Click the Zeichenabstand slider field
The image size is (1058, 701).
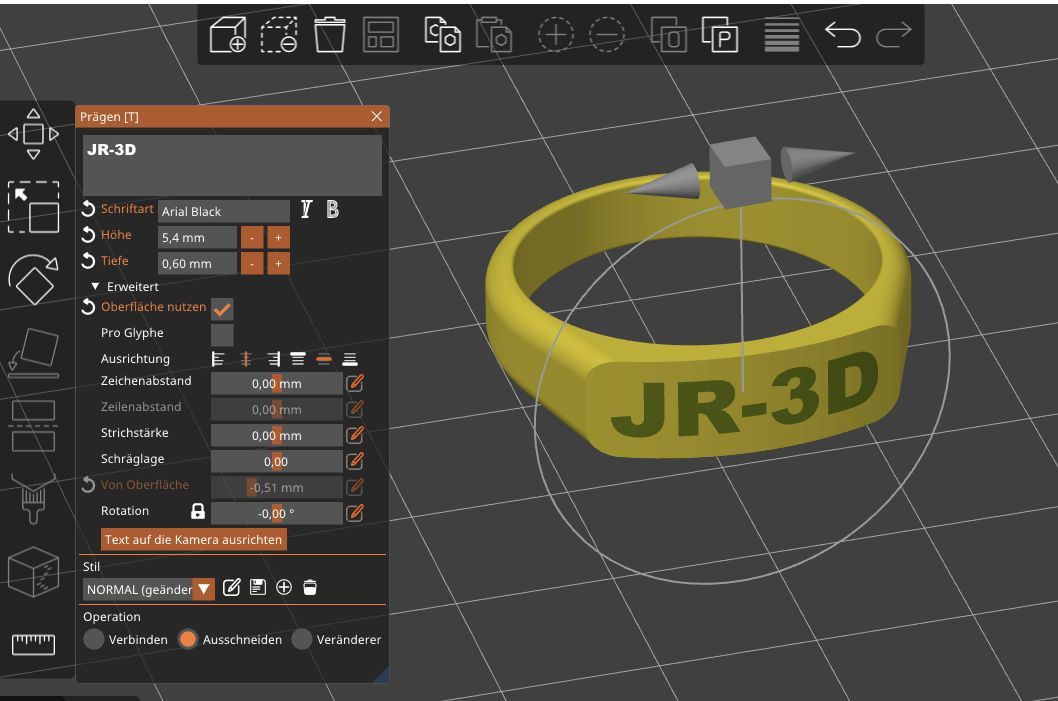coord(277,383)
